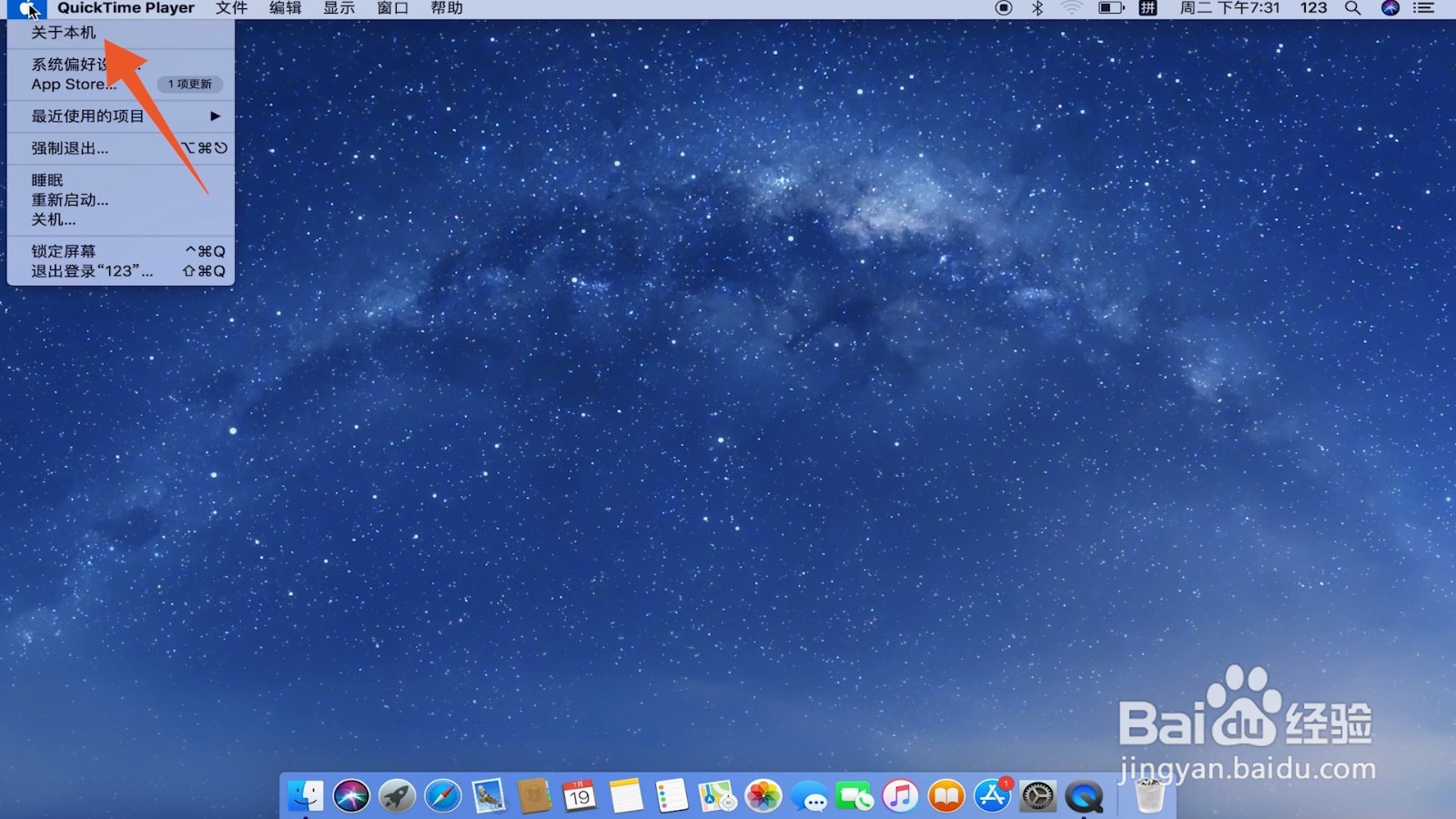This screenshot has height=819, width=1456.
Task: Open Photos app in Dock
Action: click(763, 796)
